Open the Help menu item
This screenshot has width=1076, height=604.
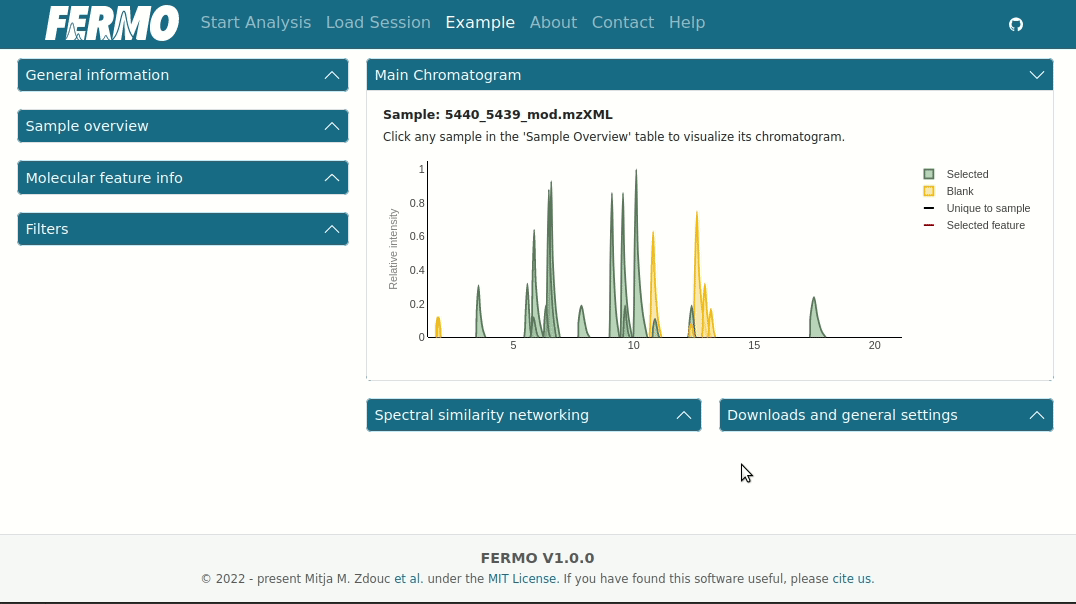[687, 23]
